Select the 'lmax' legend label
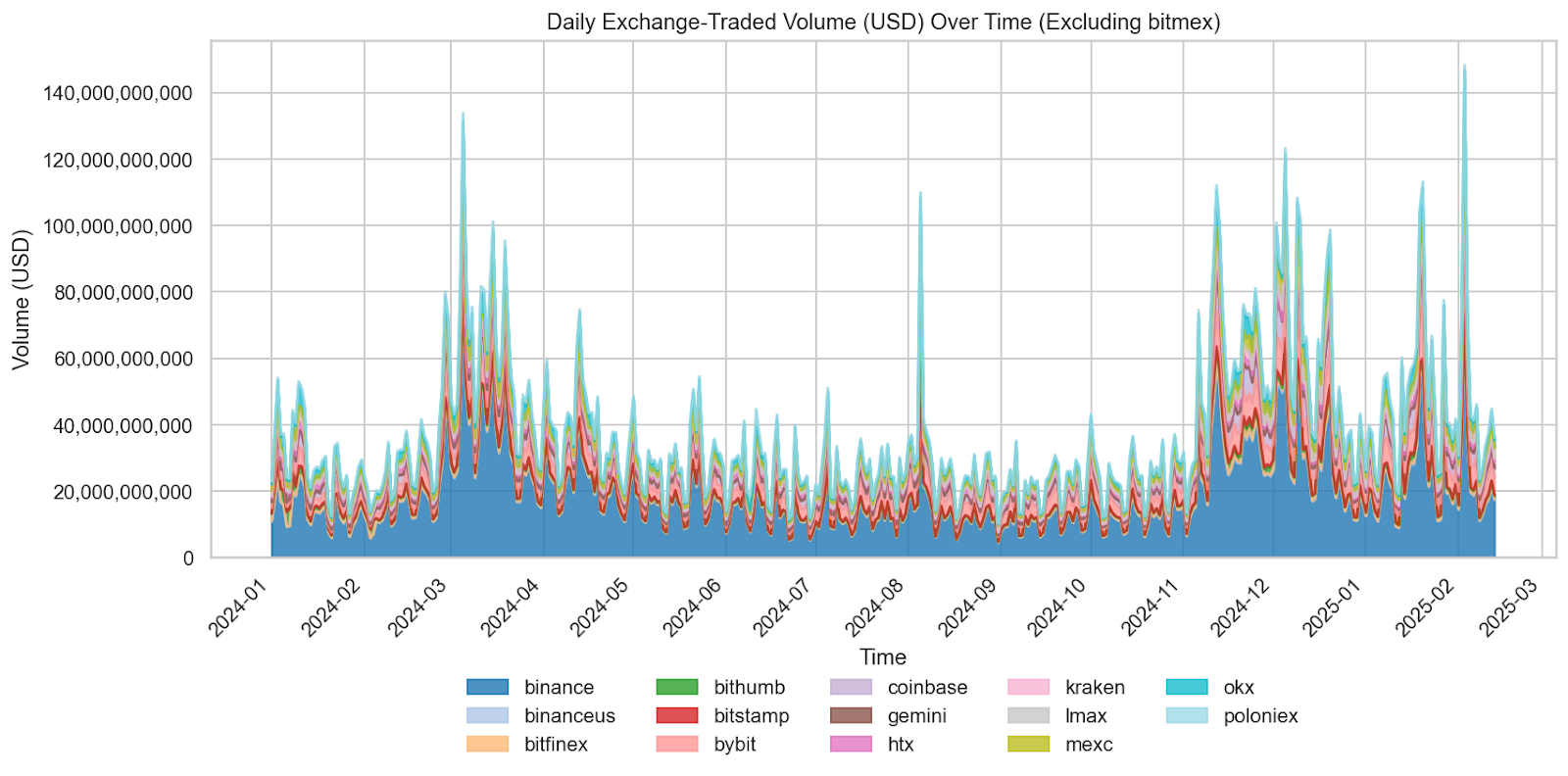Image resolution: width=1568 pixels, height=776 pixels. (x=1086, y=716)
